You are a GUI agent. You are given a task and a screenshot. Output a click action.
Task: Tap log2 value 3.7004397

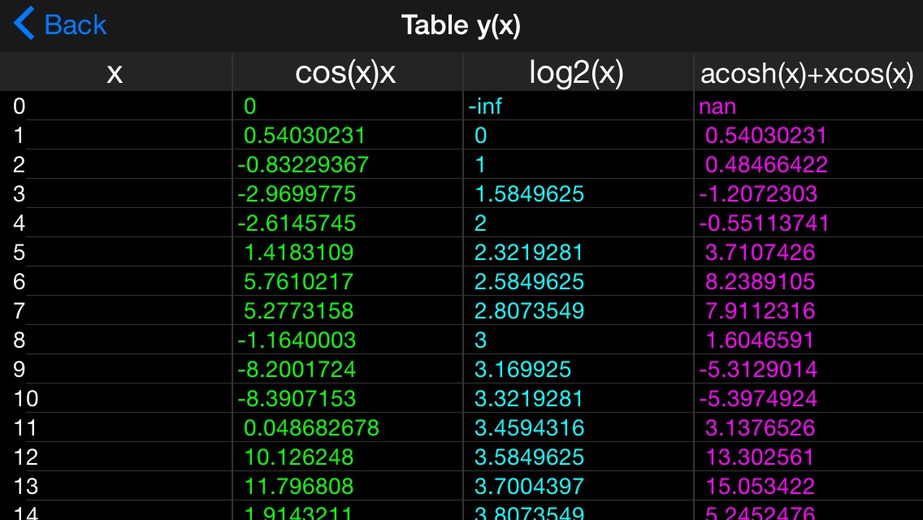pos(529,486)
